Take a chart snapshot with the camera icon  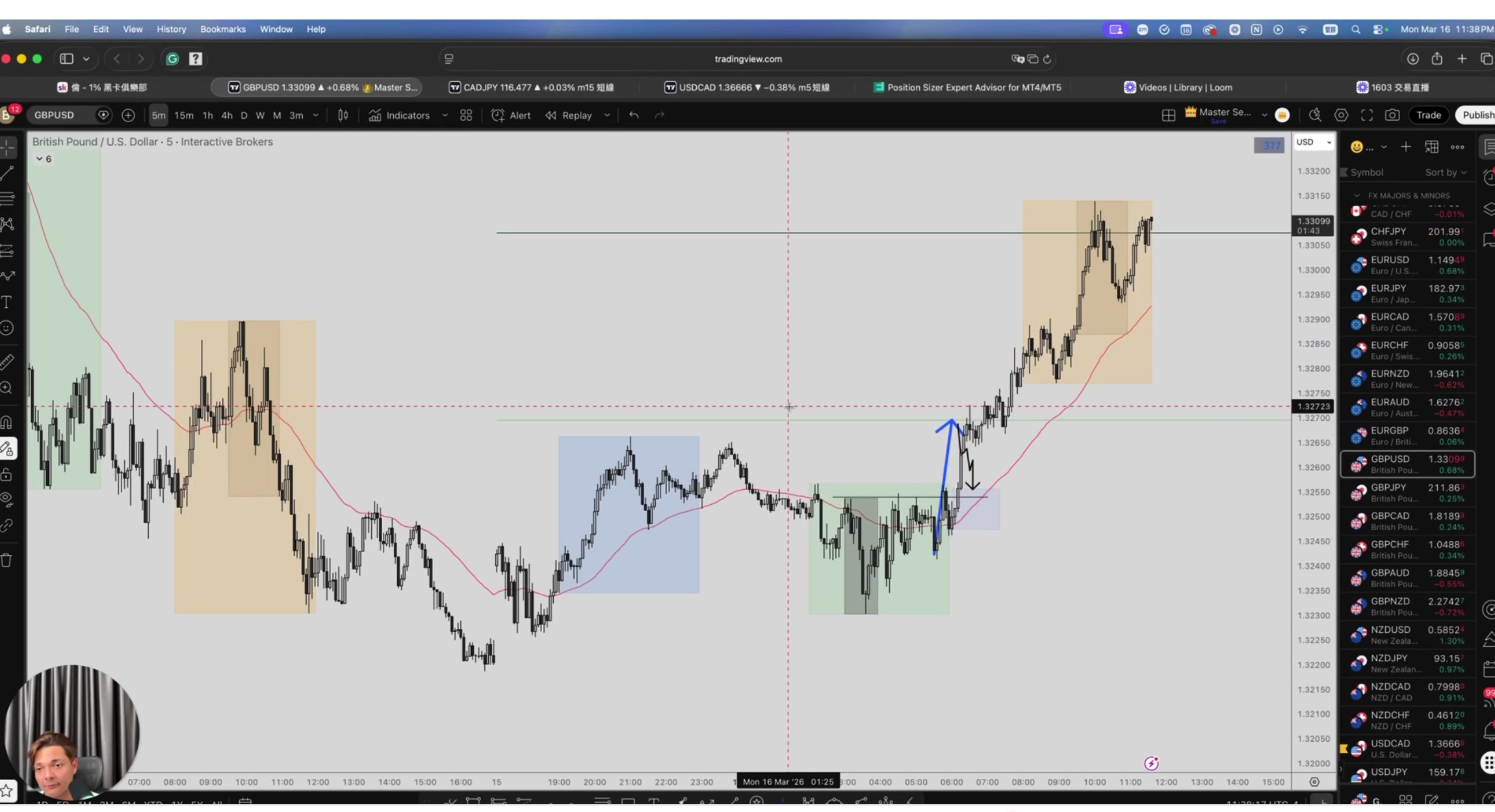pyautogui.click(x=1392, y=115)
